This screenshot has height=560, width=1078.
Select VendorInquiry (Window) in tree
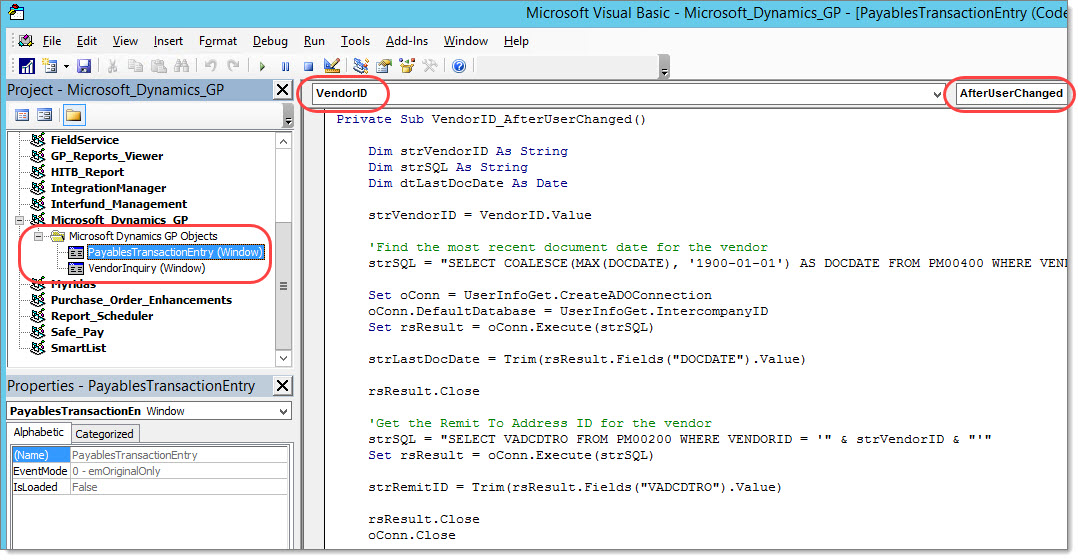coord(146,268)
